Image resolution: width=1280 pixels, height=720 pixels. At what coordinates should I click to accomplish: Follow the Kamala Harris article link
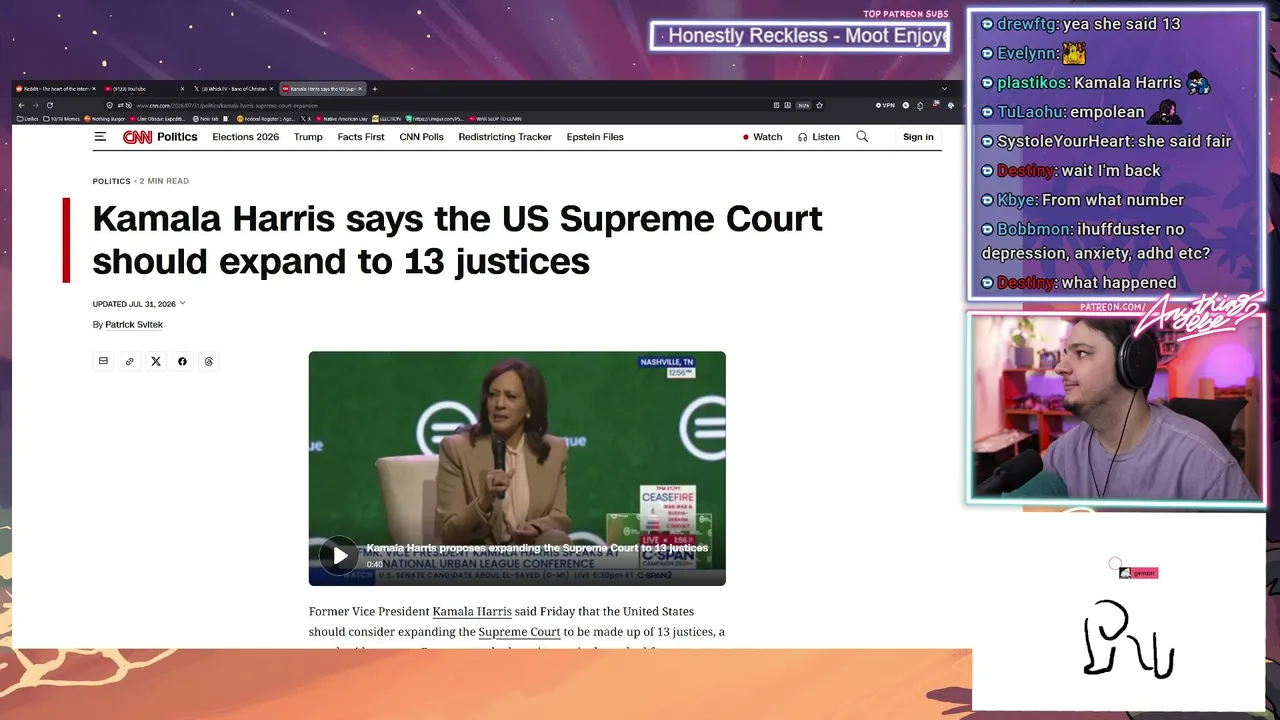tap(472, 611)
